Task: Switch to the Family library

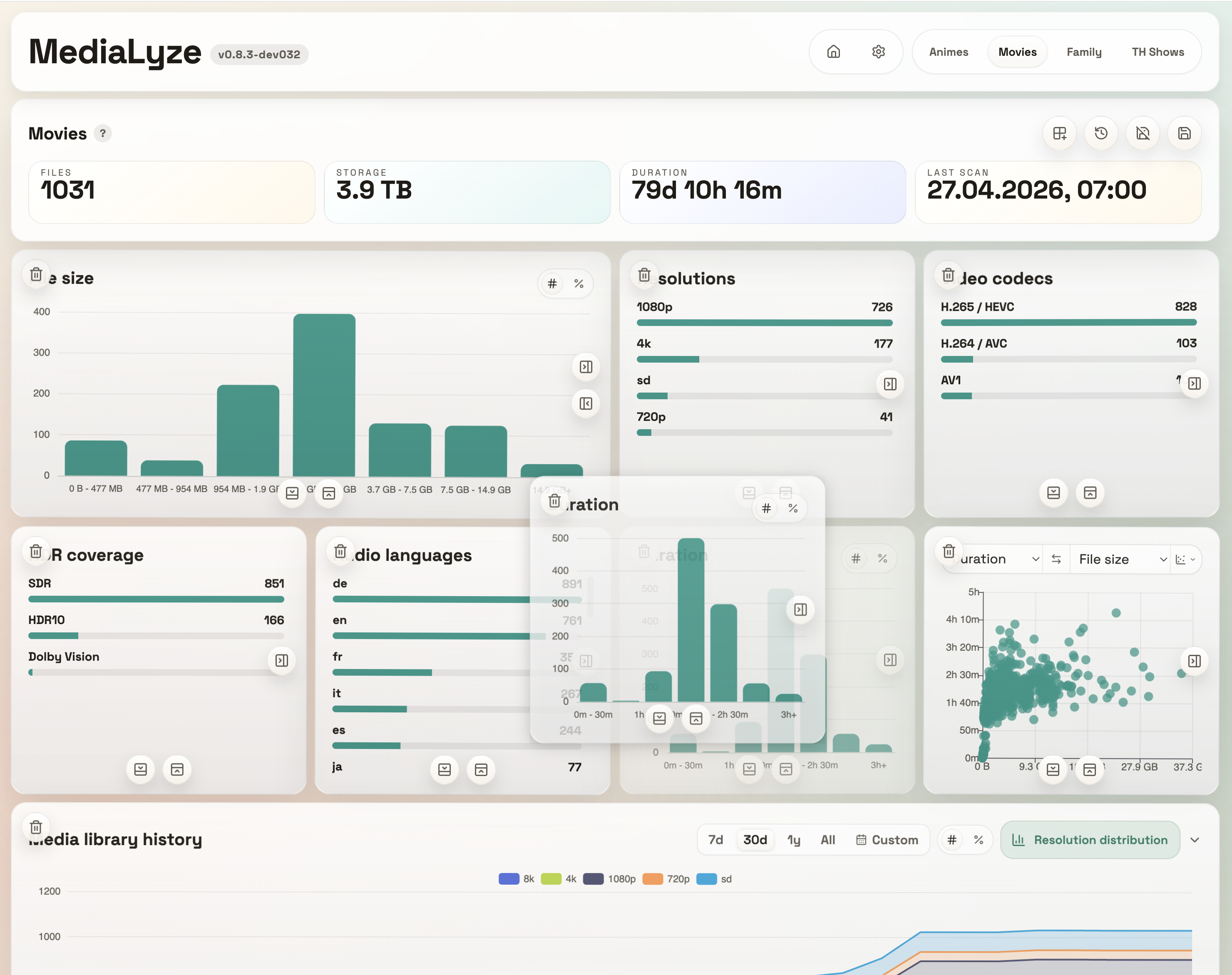Action: [x=1084, y=52]
